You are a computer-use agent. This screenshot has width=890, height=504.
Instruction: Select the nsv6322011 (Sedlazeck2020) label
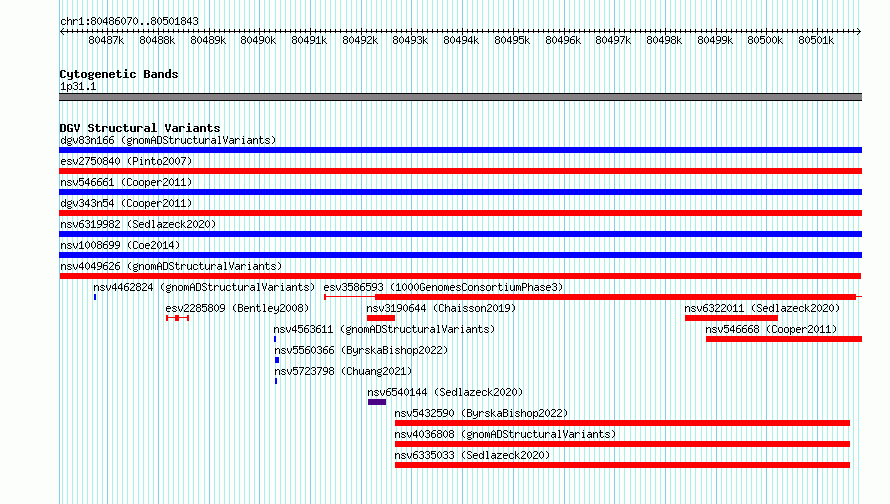click(762, 308)
